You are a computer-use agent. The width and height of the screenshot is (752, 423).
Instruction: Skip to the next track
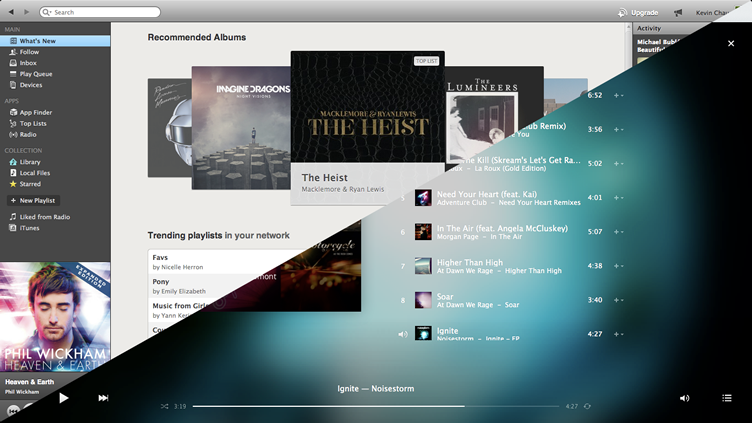click(x=103, y=398)
